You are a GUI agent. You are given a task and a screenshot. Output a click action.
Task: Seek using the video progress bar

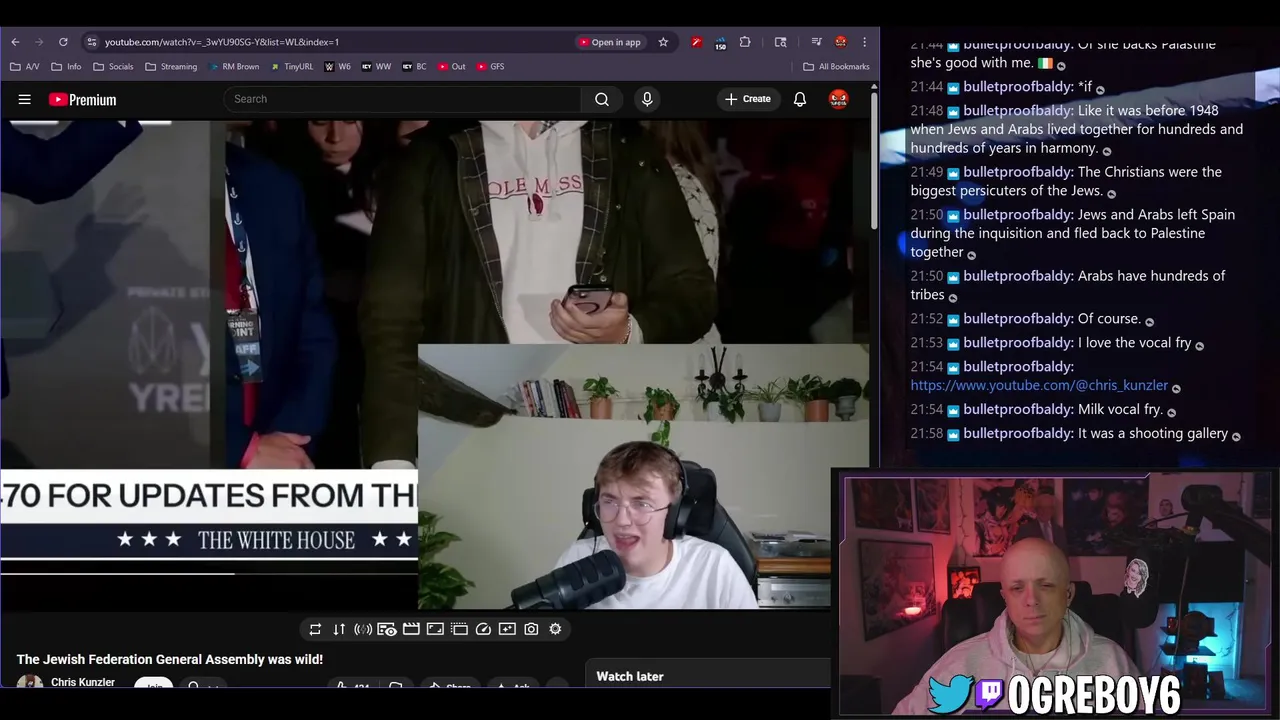point(208,573)
